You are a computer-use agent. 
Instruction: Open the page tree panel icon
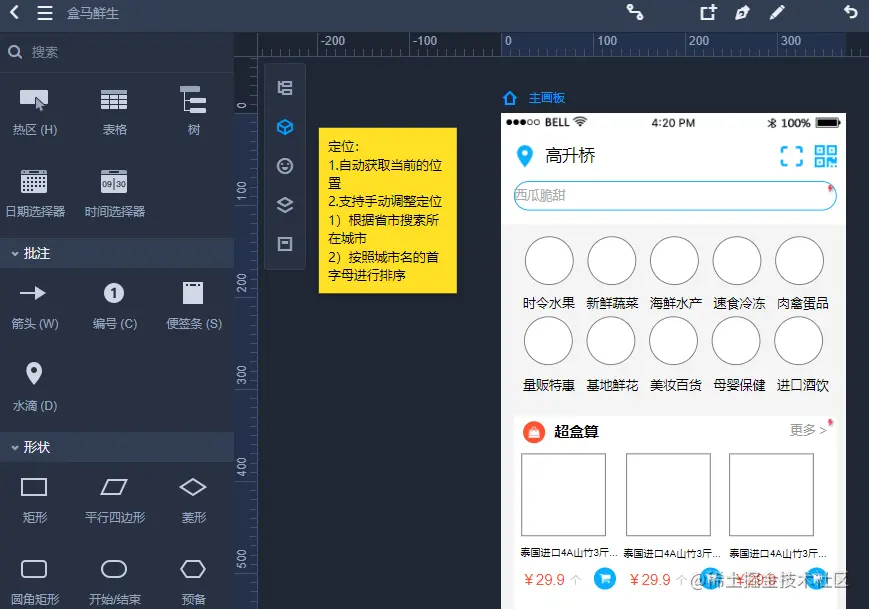coord(285,88)
